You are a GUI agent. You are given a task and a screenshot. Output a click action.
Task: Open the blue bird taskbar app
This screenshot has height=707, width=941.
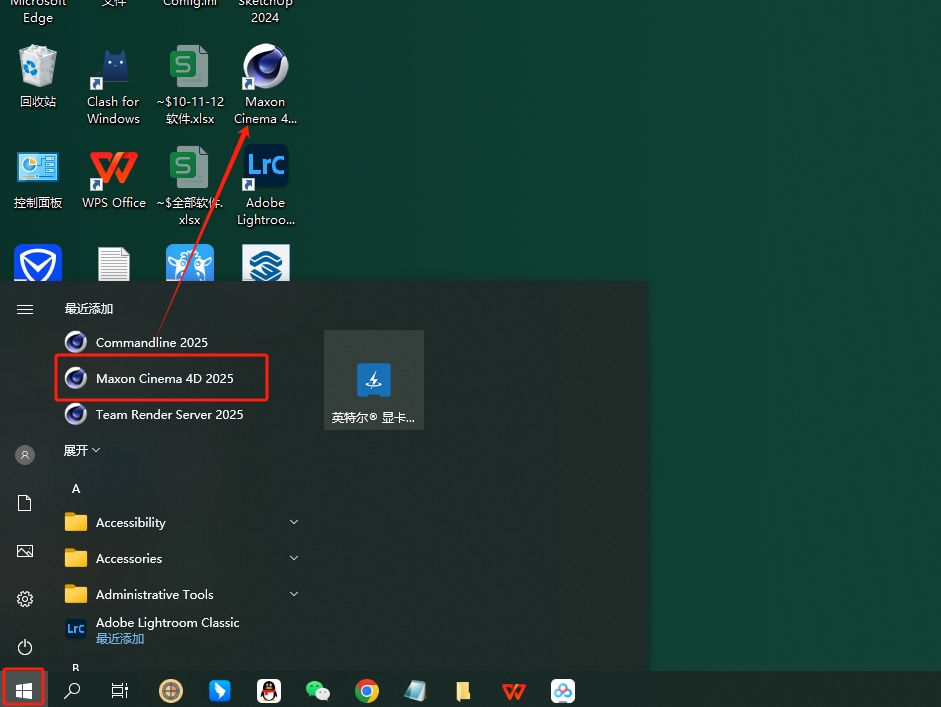pyautogui.click(x=220, y=691)
